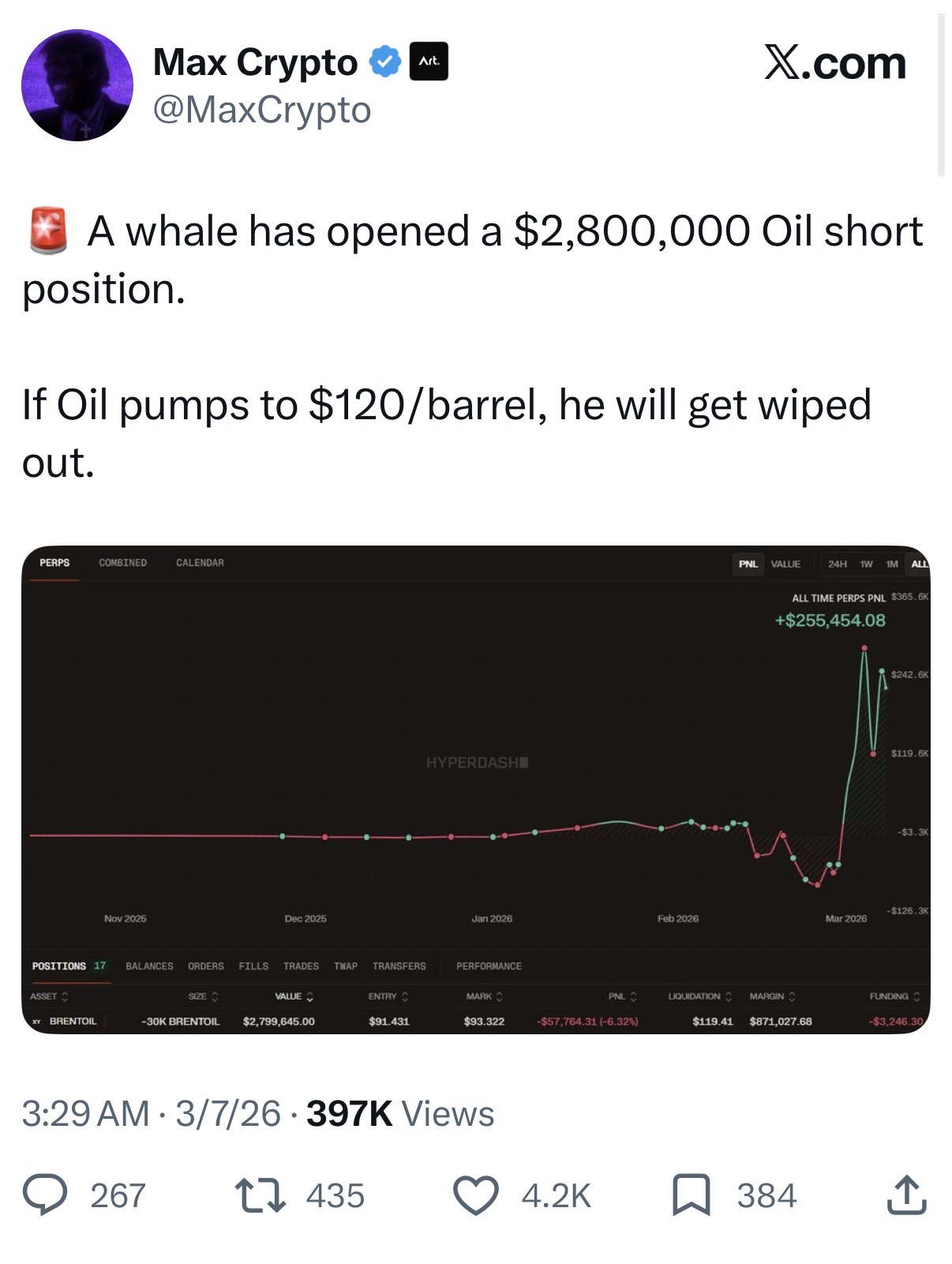Open Max Crypto's profile avatar
The height and width of the screenshot is (1264, 952).
[77, 85]
